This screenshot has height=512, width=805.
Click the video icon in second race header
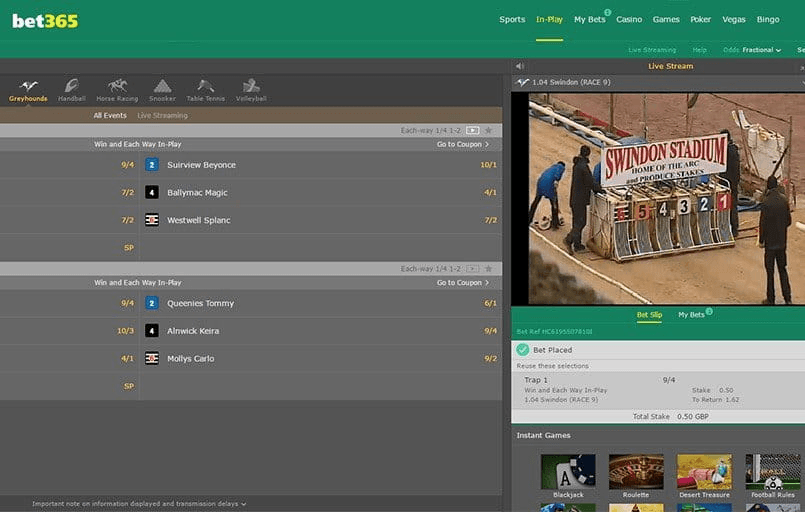click(x=472, y=269)
